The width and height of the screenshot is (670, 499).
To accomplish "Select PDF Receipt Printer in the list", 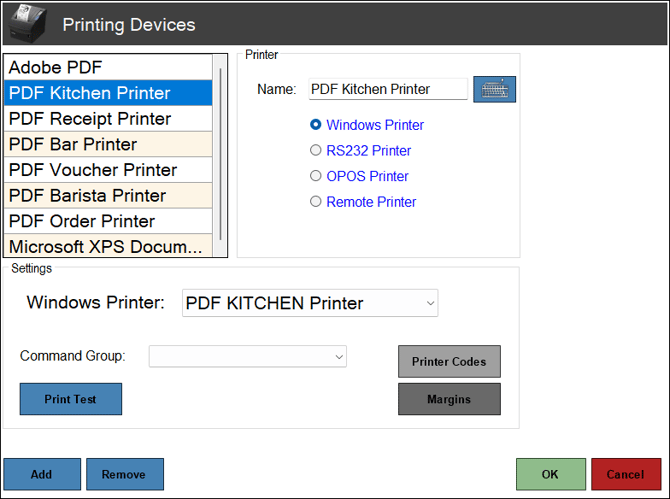I will 108,119.
